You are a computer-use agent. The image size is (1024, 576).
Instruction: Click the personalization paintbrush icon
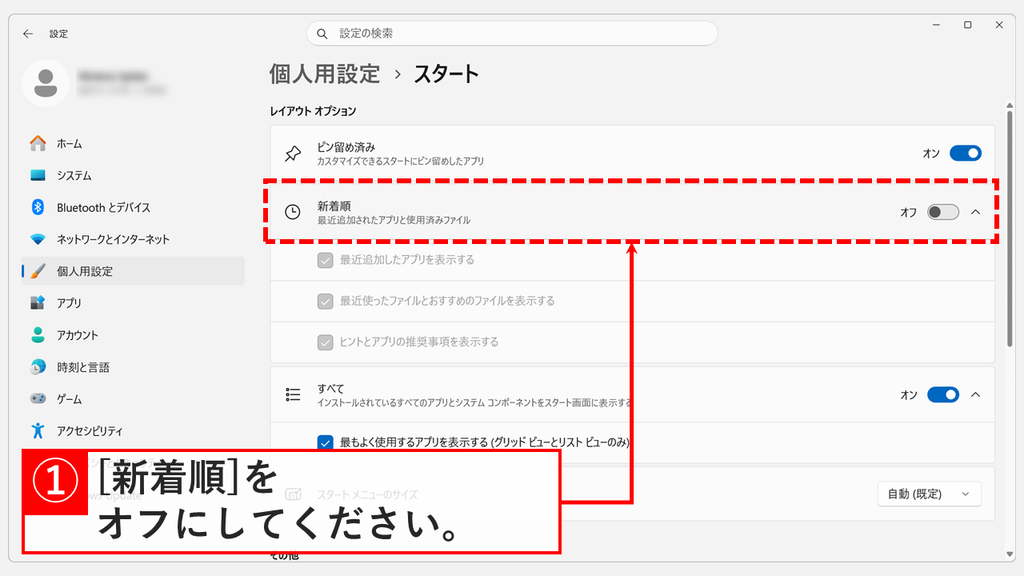(38, 271)
